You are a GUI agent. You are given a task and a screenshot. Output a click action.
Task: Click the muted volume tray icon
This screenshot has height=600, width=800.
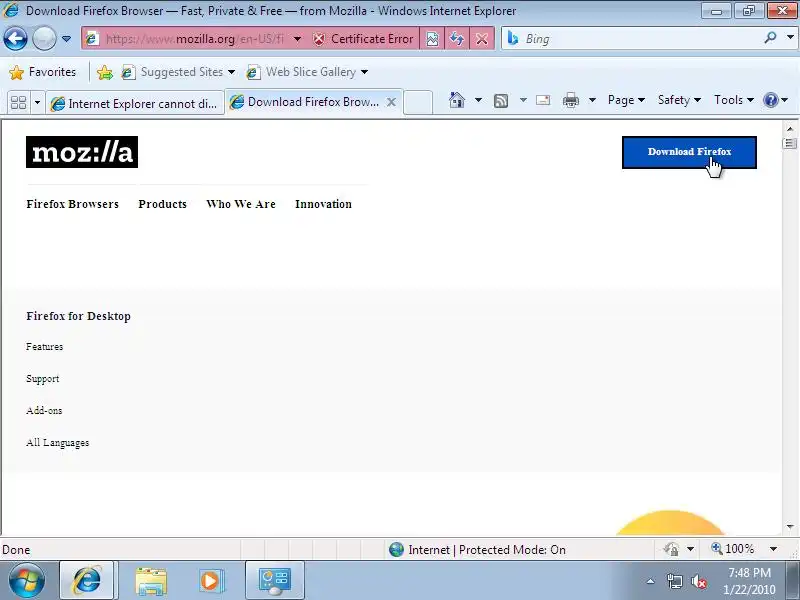[x=698, y=581]
